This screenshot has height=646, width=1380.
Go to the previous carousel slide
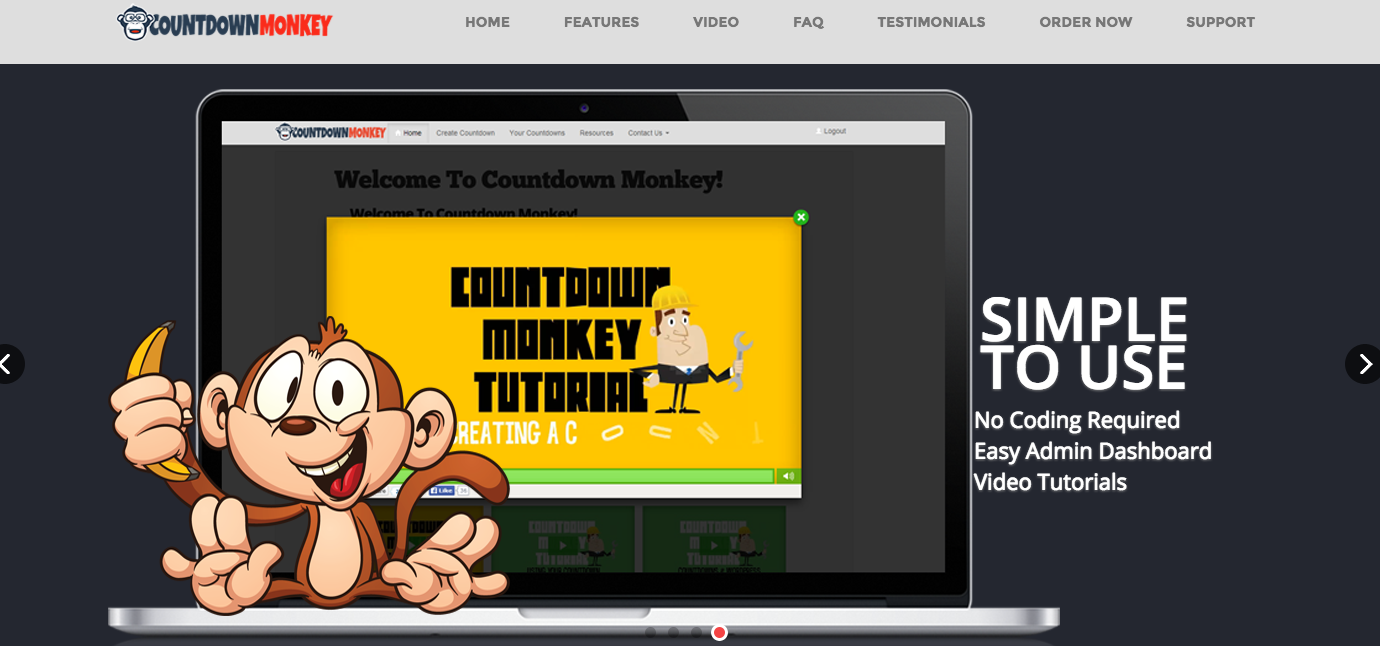(8, 364)
